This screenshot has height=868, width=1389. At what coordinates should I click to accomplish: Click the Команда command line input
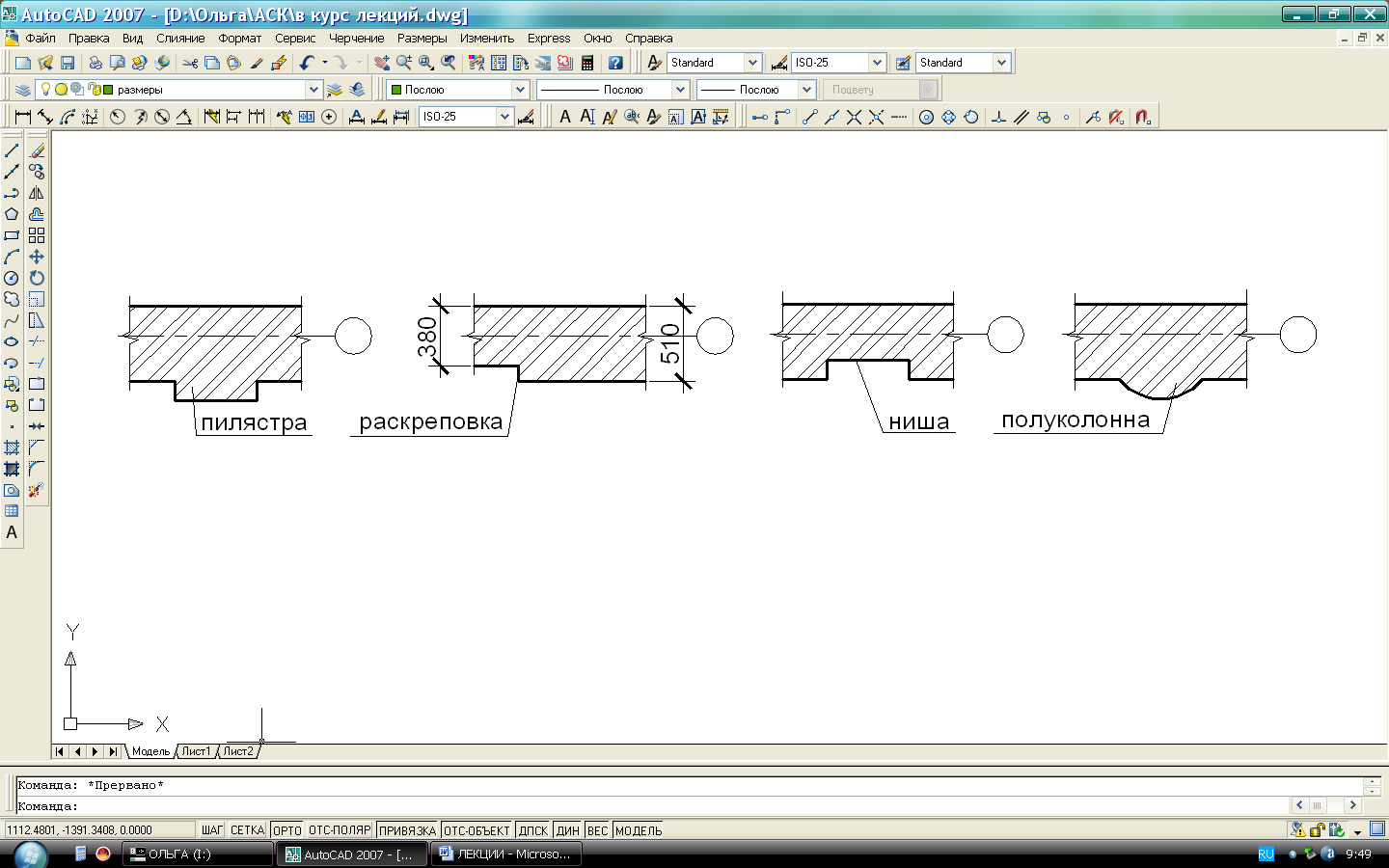[x=675, y=805]
